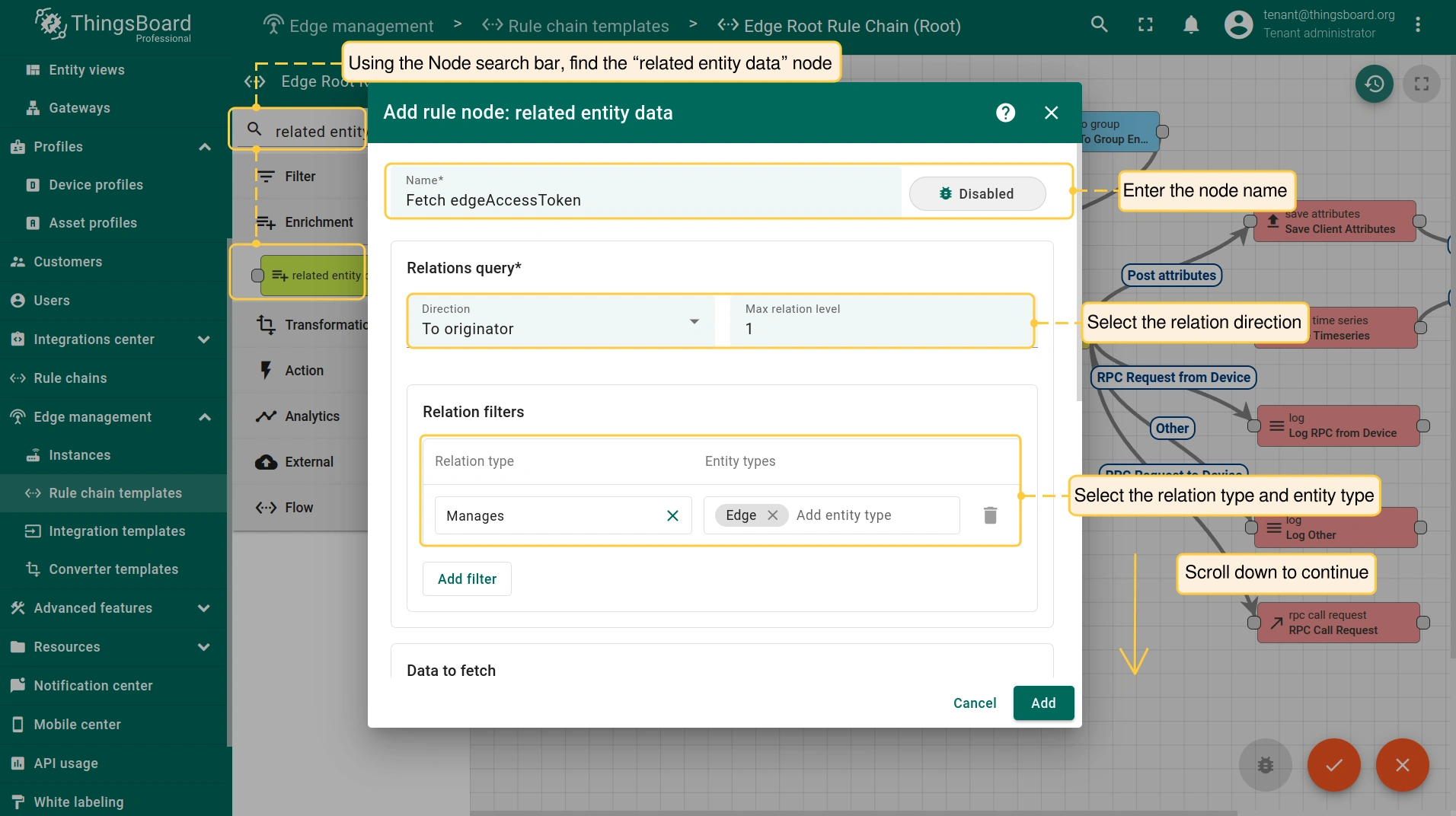Open the notifications bell
1456x816 pixels.
pyautogui.click(x=1191, y=24)
